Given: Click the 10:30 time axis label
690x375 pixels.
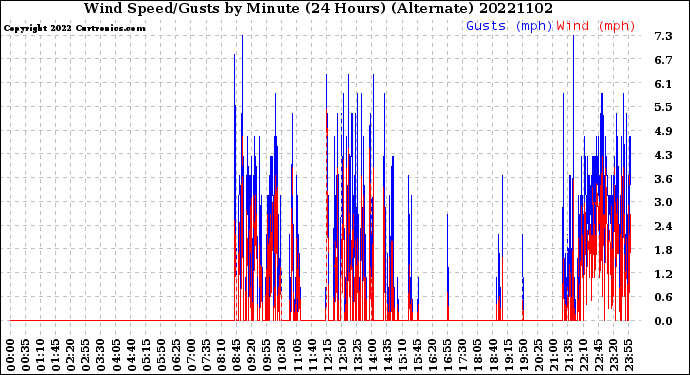Looking at the screenshot, I should pyautogui.click(x=281, y=355).
